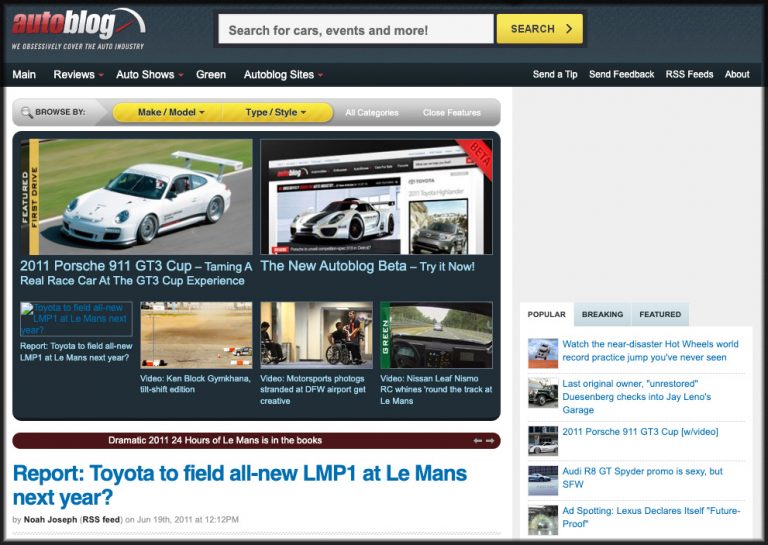
Task: Open the About link
Action: pos(737,74)
